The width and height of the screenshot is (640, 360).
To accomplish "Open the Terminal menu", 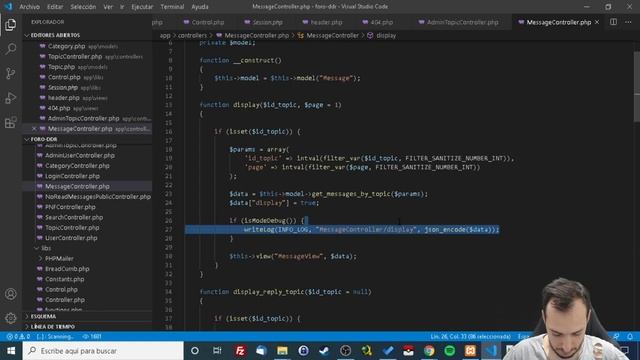I will click(x=172, y=7).
